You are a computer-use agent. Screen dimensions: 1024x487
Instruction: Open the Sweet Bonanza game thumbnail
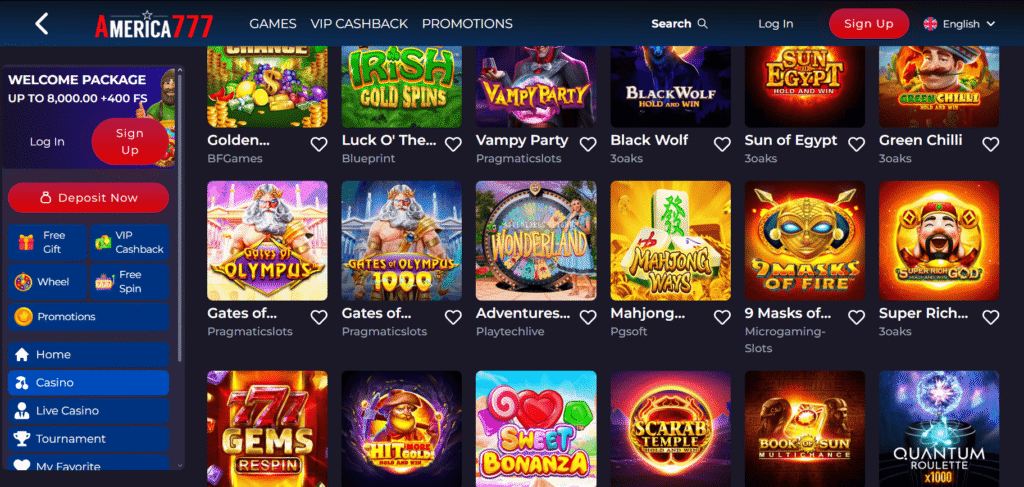(x=536, y=429)
